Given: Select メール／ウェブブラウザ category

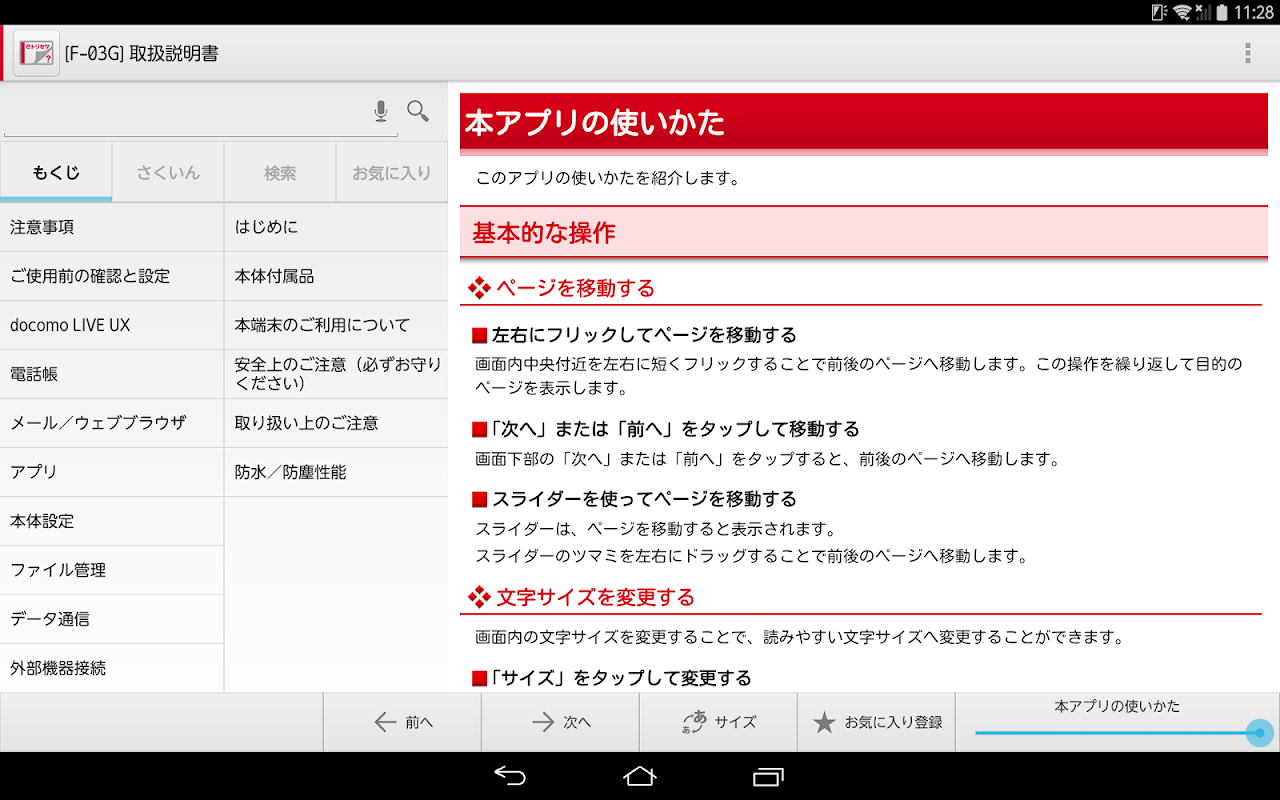Looking at the screenshot, I should [112, 423].
